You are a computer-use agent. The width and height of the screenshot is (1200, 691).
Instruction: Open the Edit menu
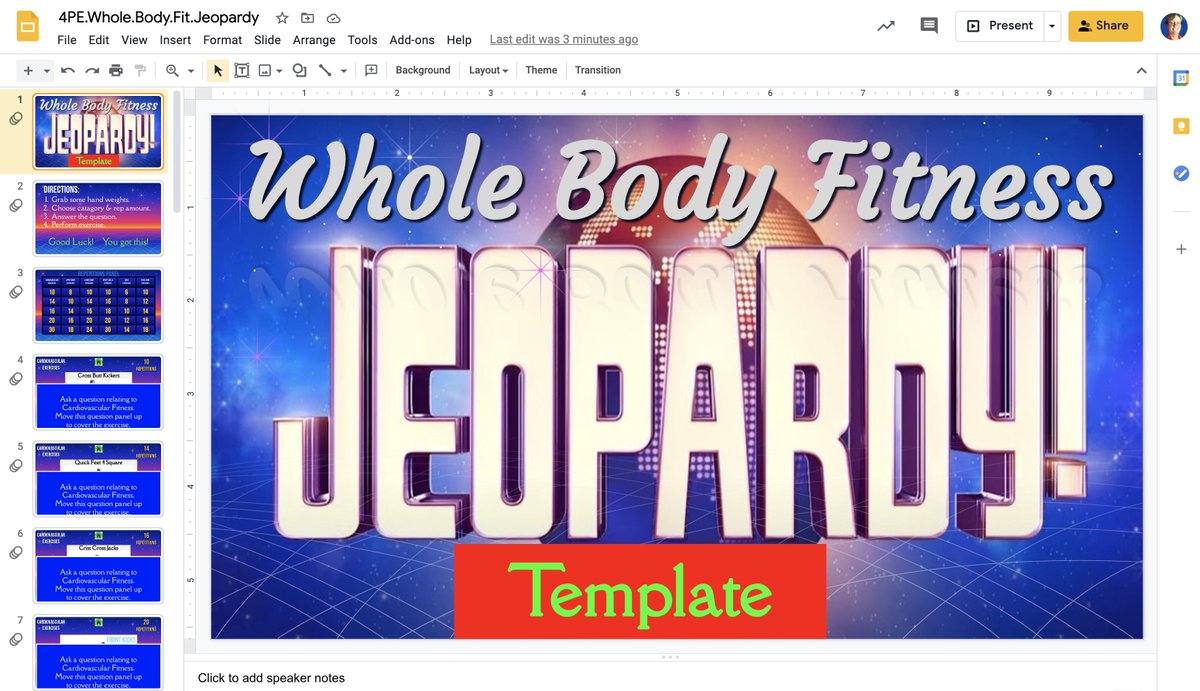(99, 40)
